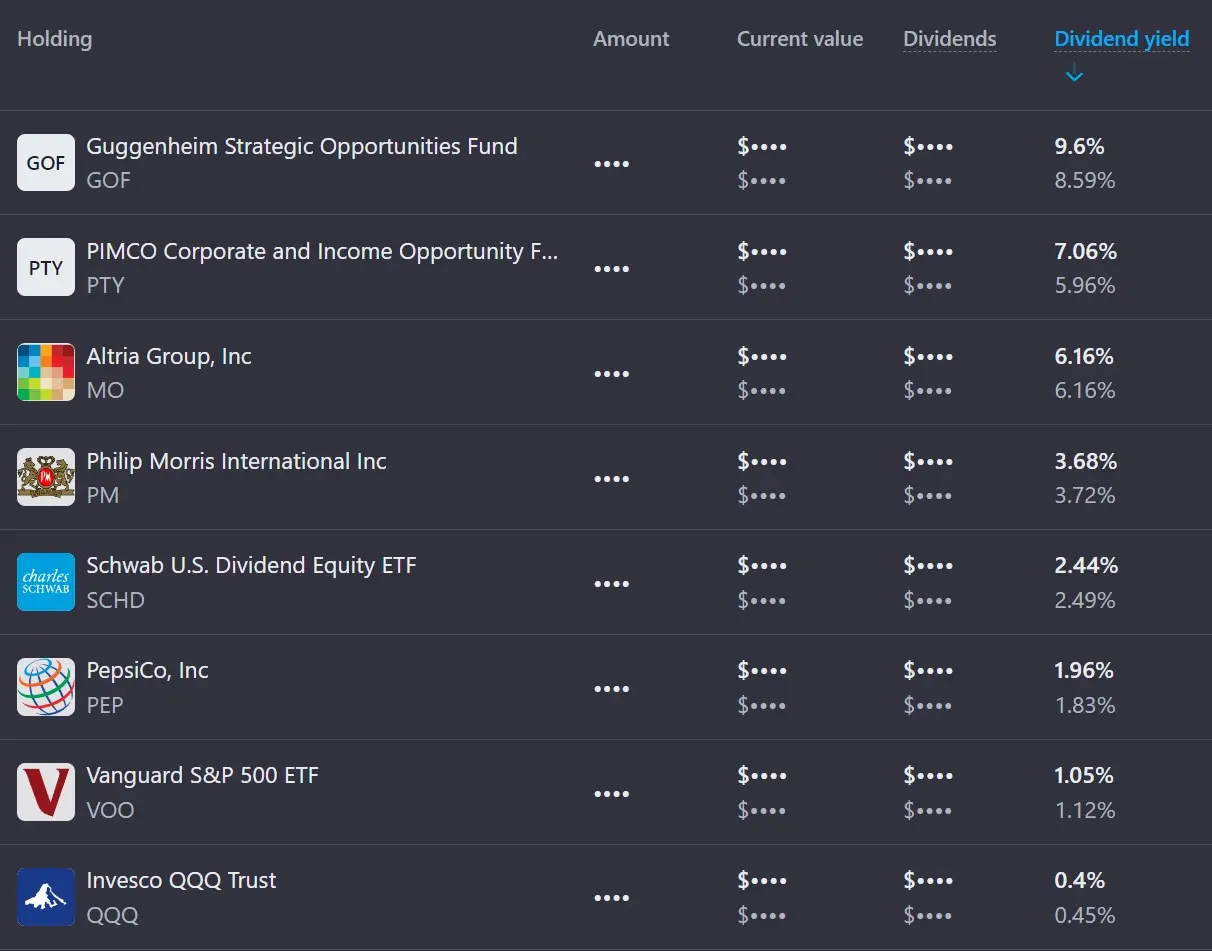Click the 0.45% yield value
Viewport: 1212px width, 951px height.
pyautogui.click(x=1085, y=916)
